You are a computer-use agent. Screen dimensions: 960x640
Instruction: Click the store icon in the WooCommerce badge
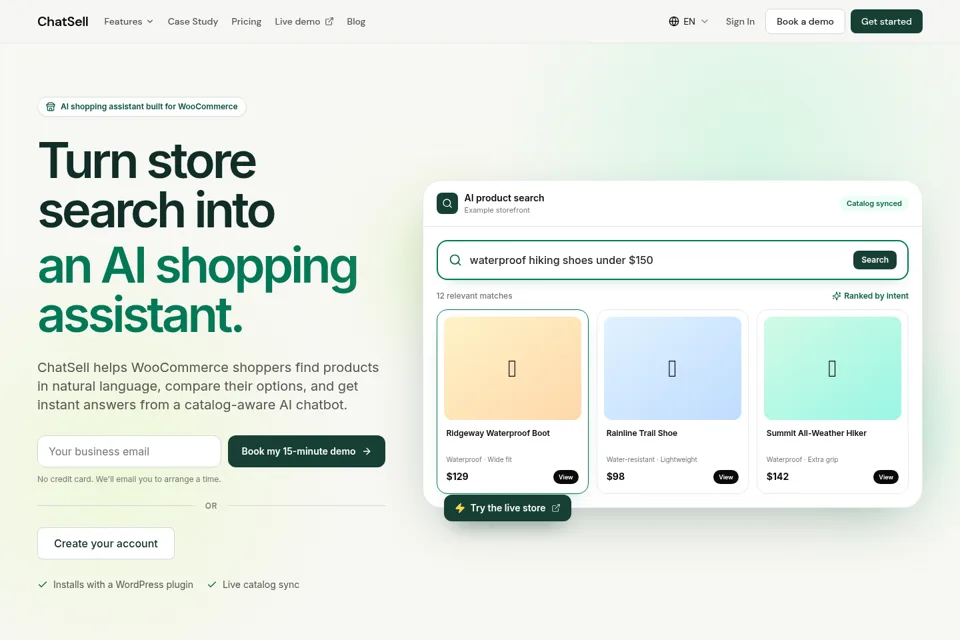(51, 107)
